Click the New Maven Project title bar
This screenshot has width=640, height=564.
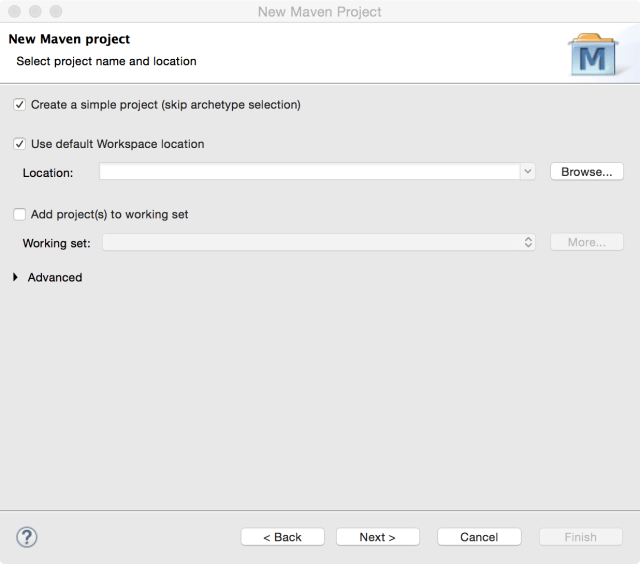click(320, 12)
